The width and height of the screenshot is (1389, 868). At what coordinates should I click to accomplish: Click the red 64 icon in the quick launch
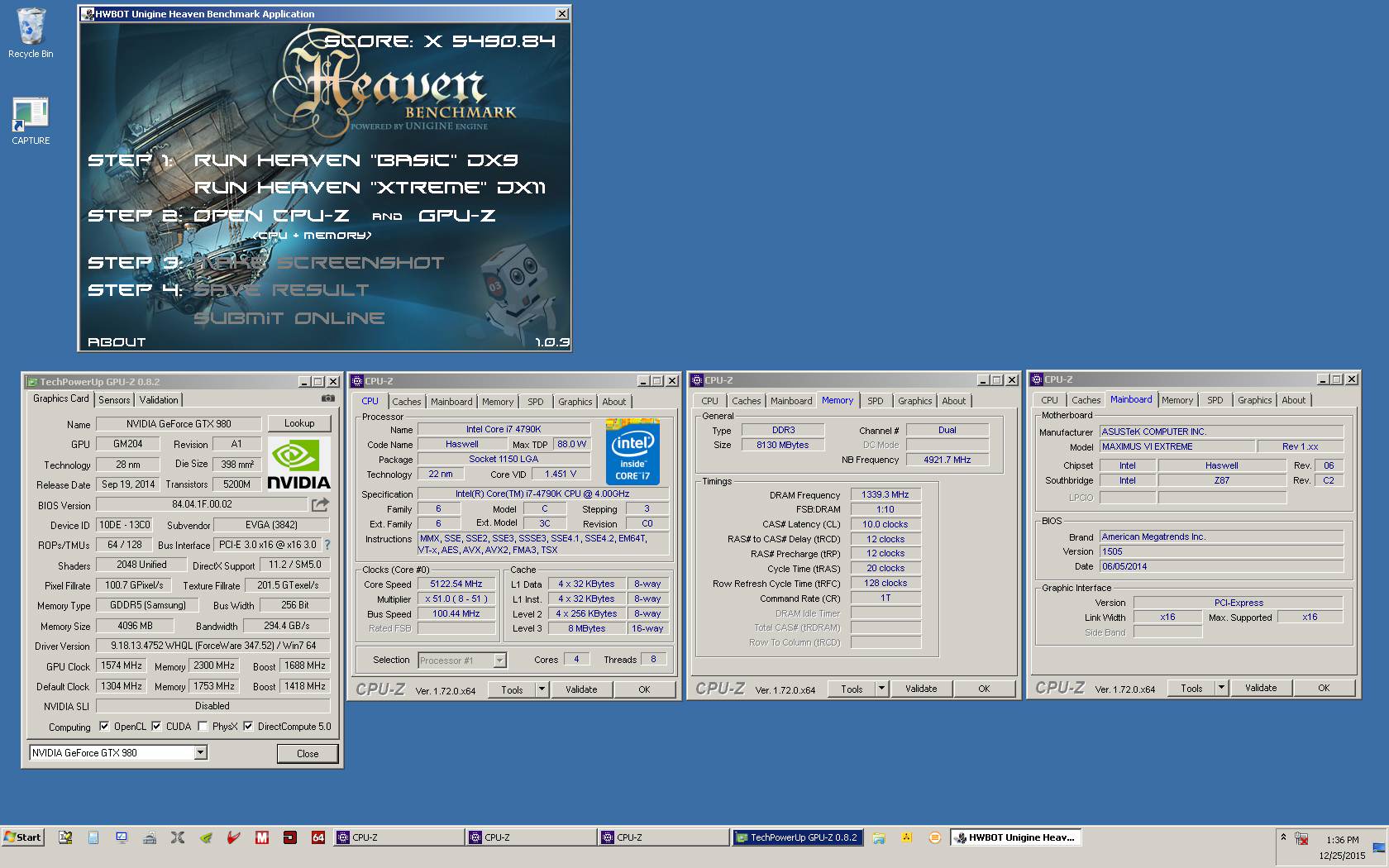318,837
